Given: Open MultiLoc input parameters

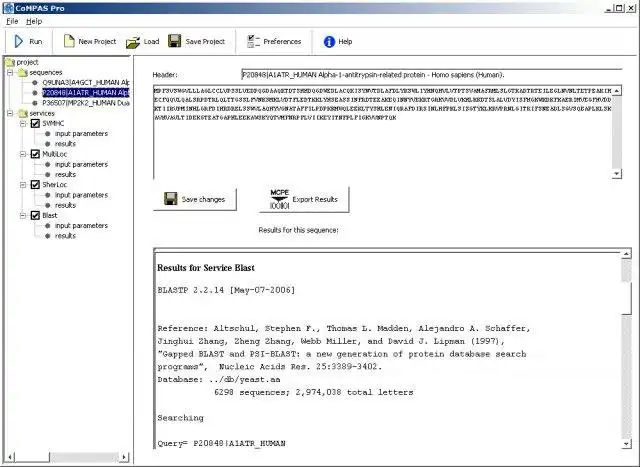Looking at the screenshot, I should pyautogui.click(x=81, y=164).
